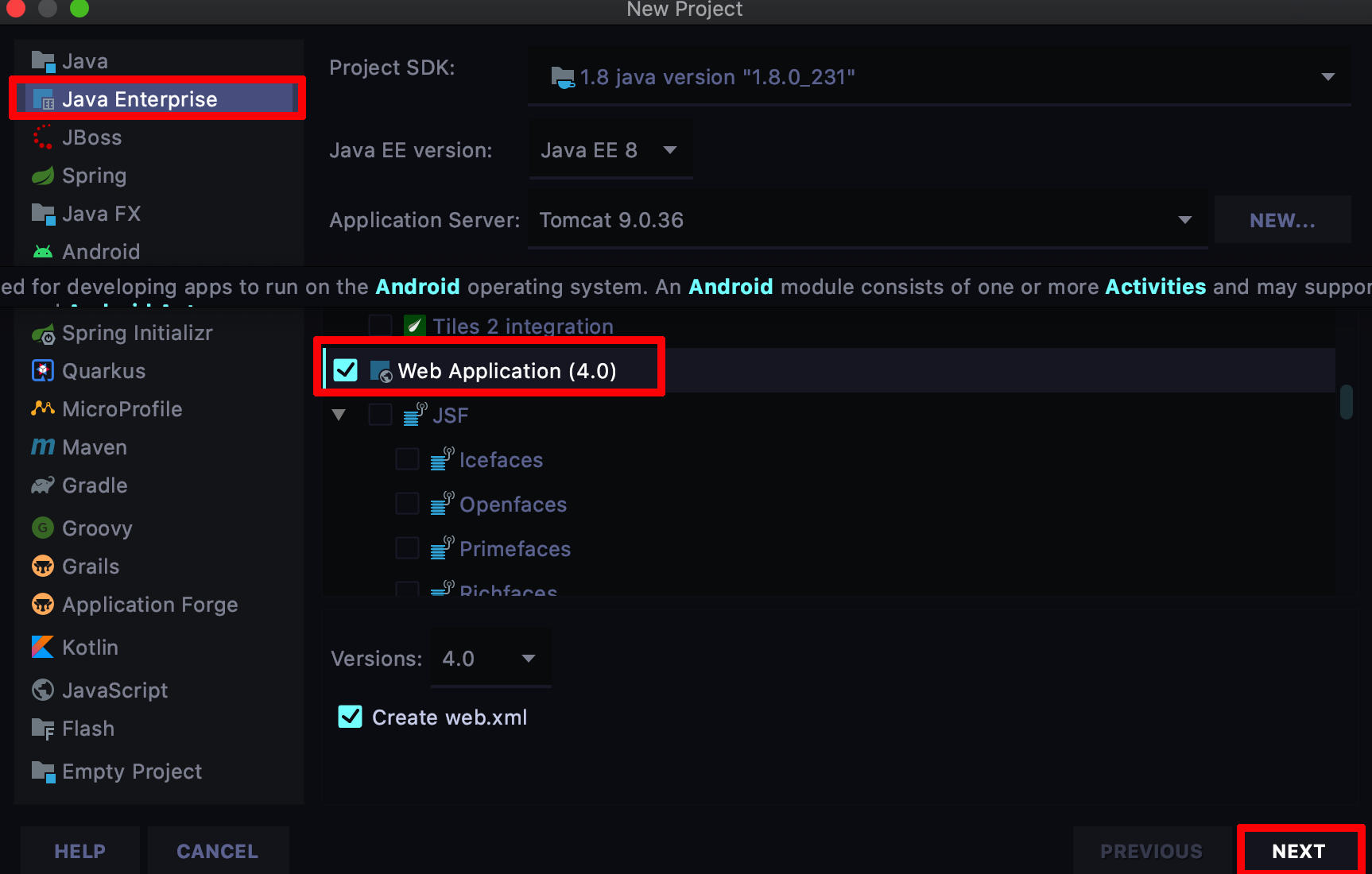
Task: Choose the Gradle elephant icon
Action: tap(43, 485)
